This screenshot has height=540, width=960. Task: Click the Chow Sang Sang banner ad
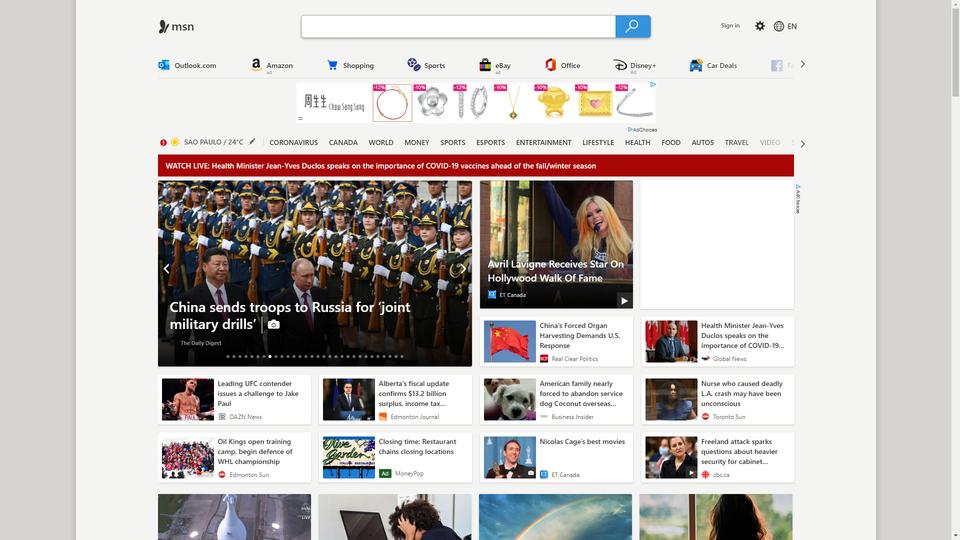476,102
